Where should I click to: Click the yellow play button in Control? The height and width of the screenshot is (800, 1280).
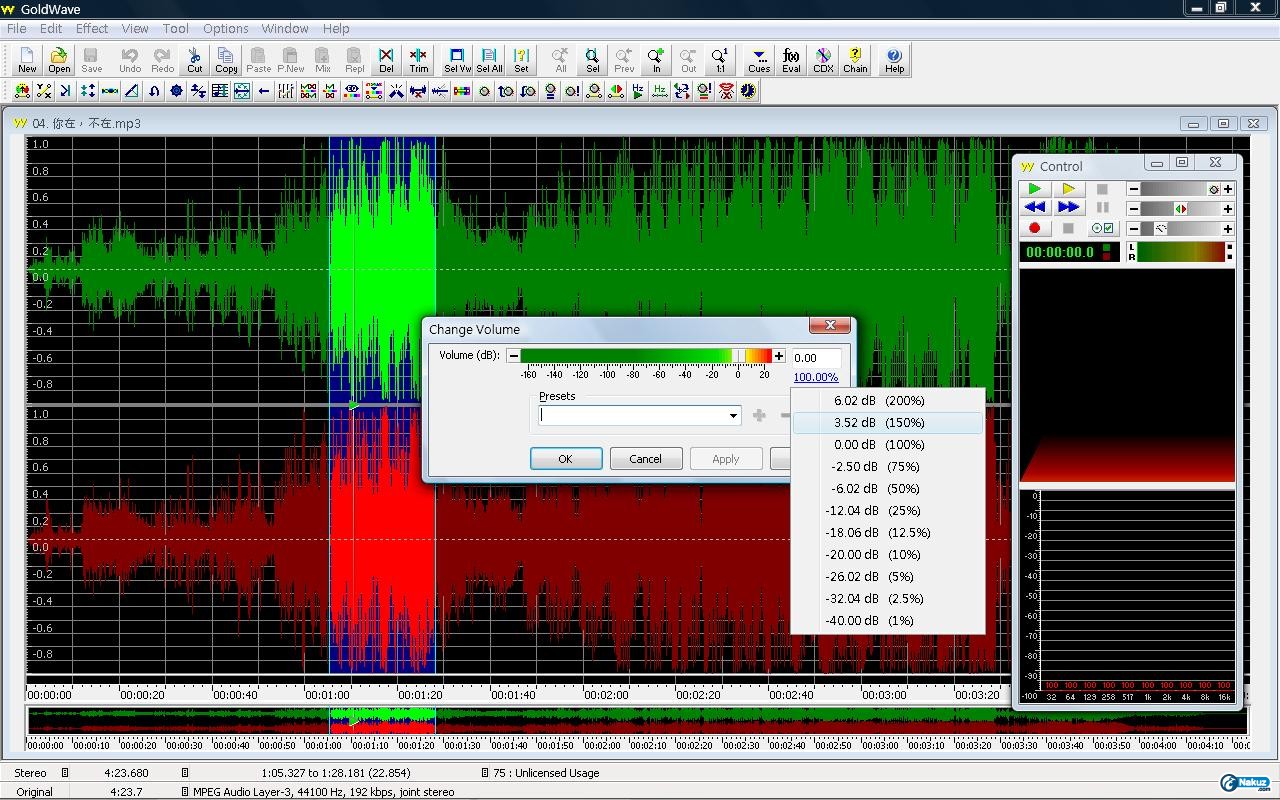[x=1068, y=188]
